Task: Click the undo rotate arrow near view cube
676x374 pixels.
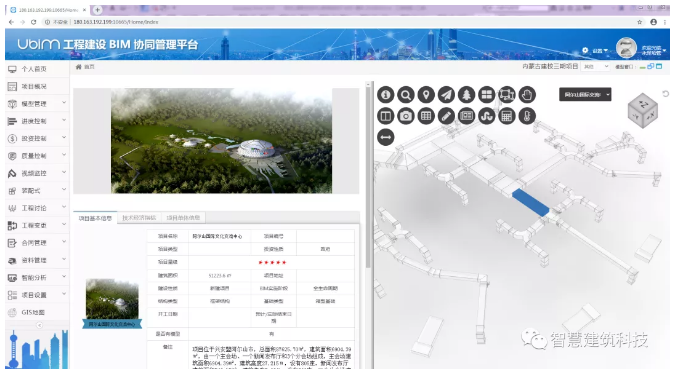Action: point(666,94)
